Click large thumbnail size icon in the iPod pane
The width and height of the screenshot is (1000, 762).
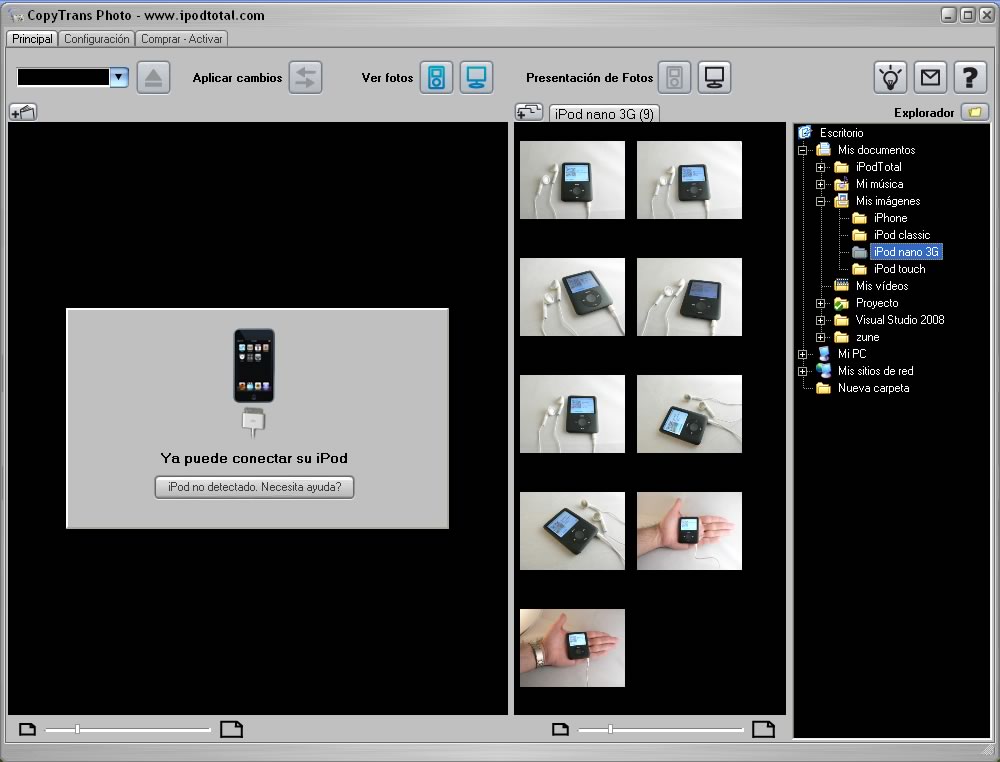(x=232, y=729)
